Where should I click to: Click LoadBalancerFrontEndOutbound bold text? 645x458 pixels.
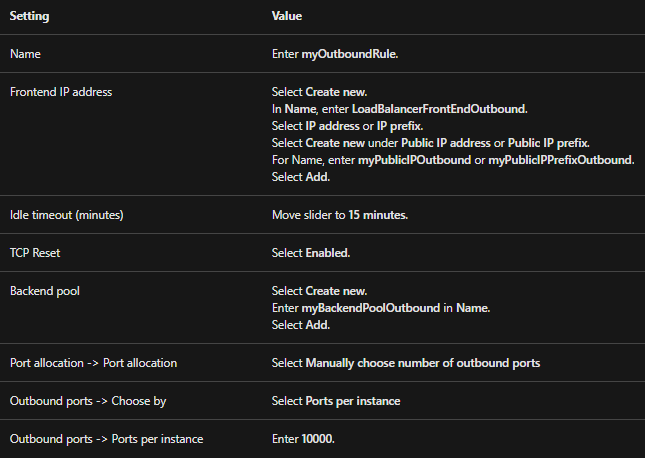[x=439, y=109]
